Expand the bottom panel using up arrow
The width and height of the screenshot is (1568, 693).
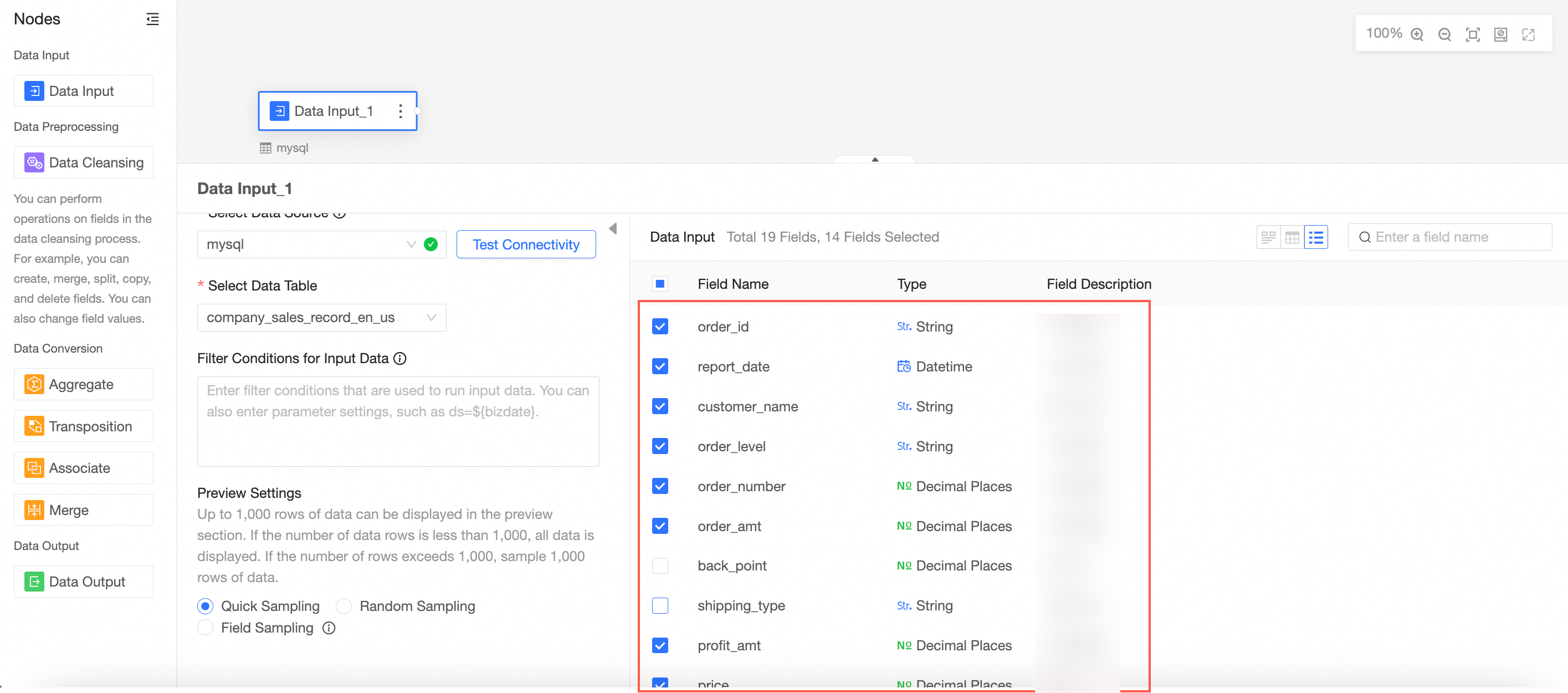pos(874,160)
